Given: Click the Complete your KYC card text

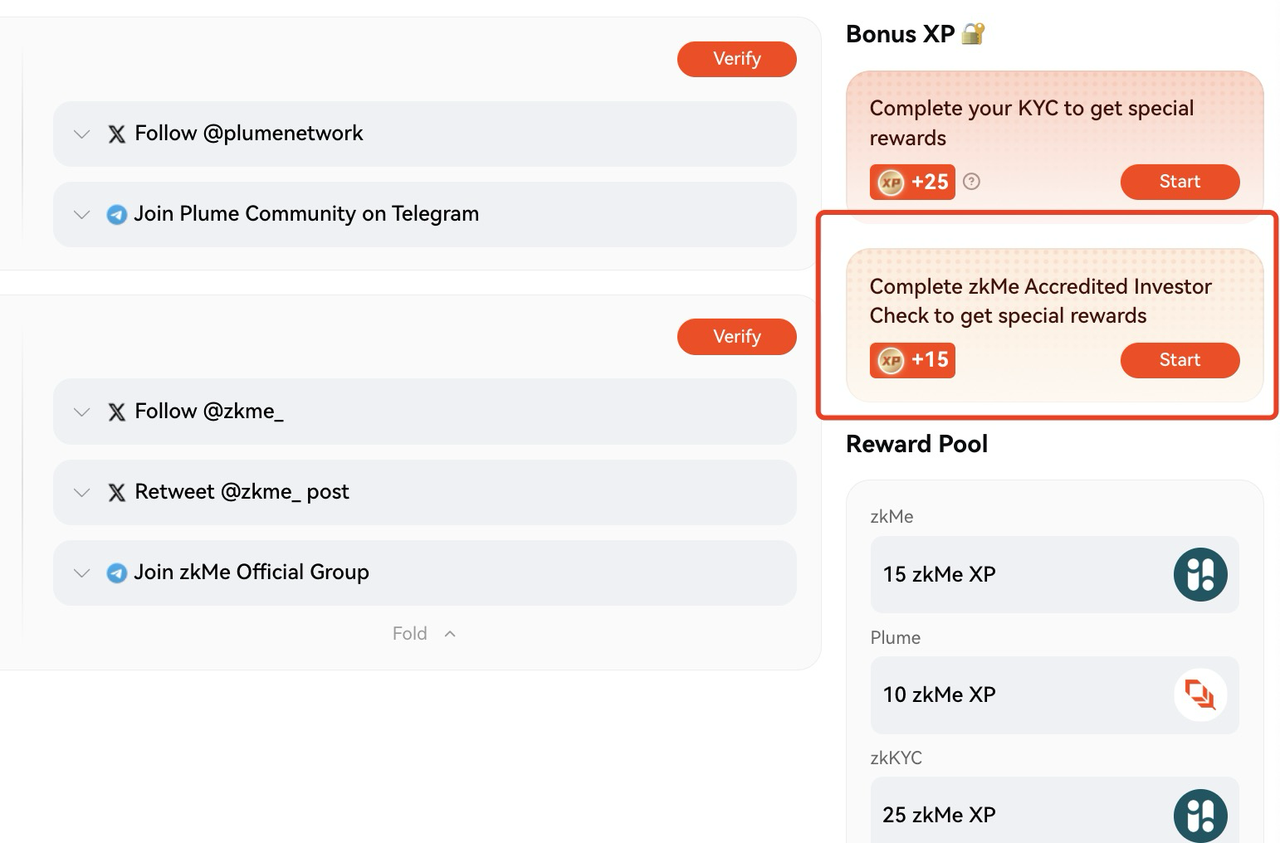Looking at the screenshot, I should point(1032,123).
